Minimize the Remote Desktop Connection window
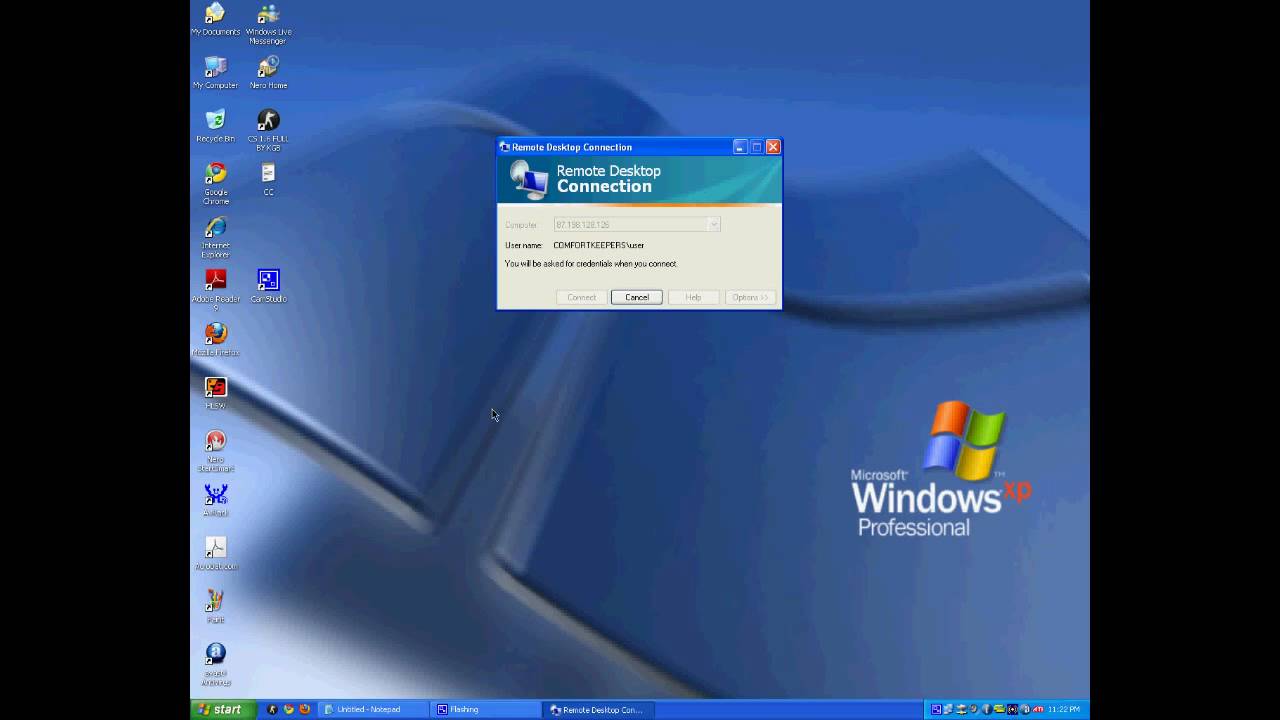 740,147
